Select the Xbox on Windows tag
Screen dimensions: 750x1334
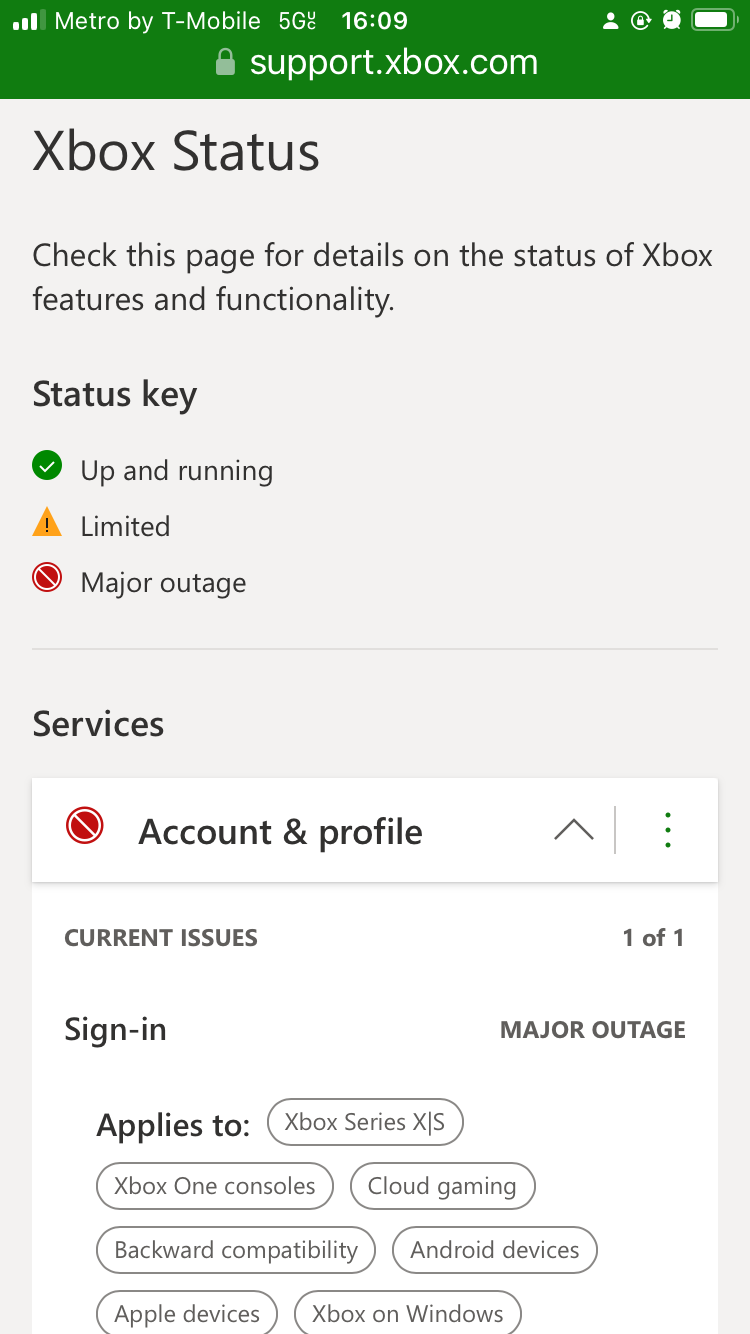pos(408,1313)
